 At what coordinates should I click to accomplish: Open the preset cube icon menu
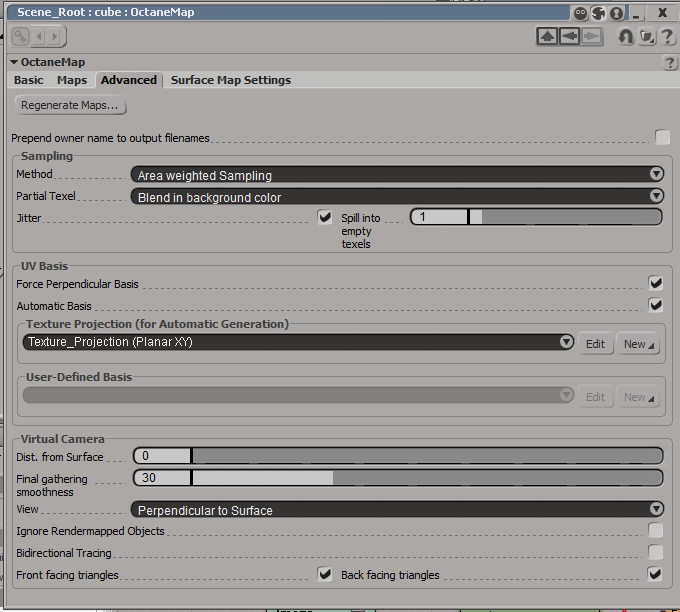coord(647,37)
